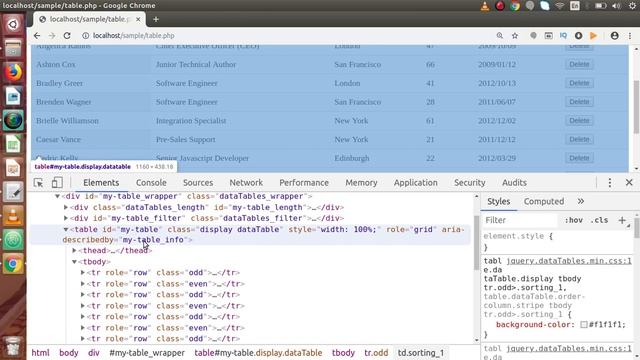Click the address bar URL

(x=133, y=36)
